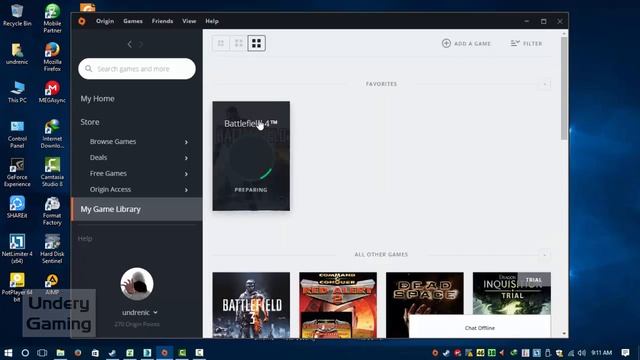Click the library vertical scrollbar thumb
This screenshot has width=640, height=360.
pyautogui.click(x=564, y=88)
